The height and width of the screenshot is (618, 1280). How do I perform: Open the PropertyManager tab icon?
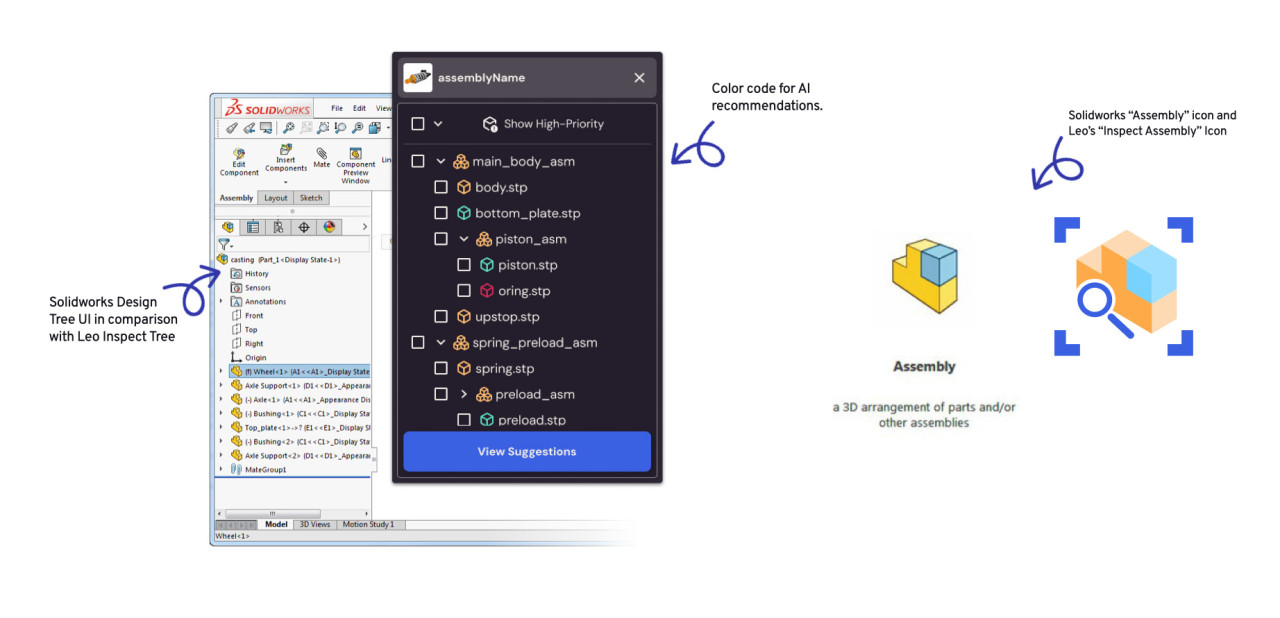[x=253, y=227]
